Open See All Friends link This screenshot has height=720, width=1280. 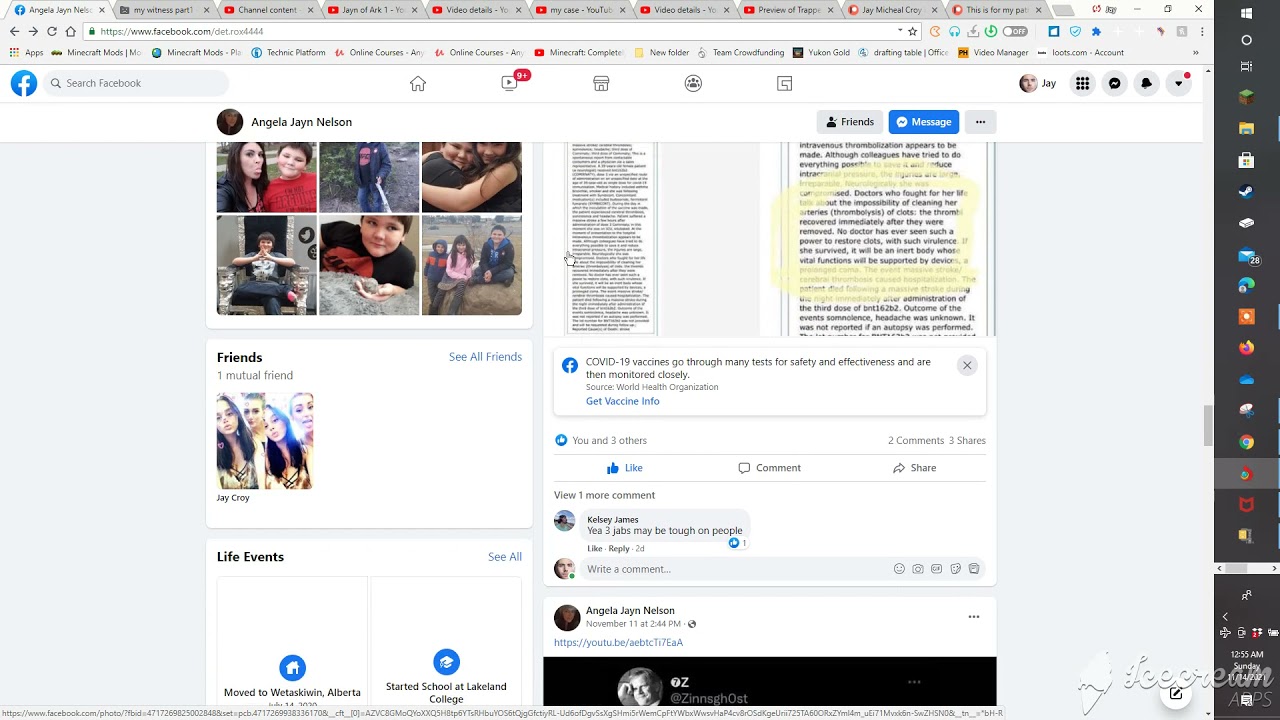click(485, 357)
